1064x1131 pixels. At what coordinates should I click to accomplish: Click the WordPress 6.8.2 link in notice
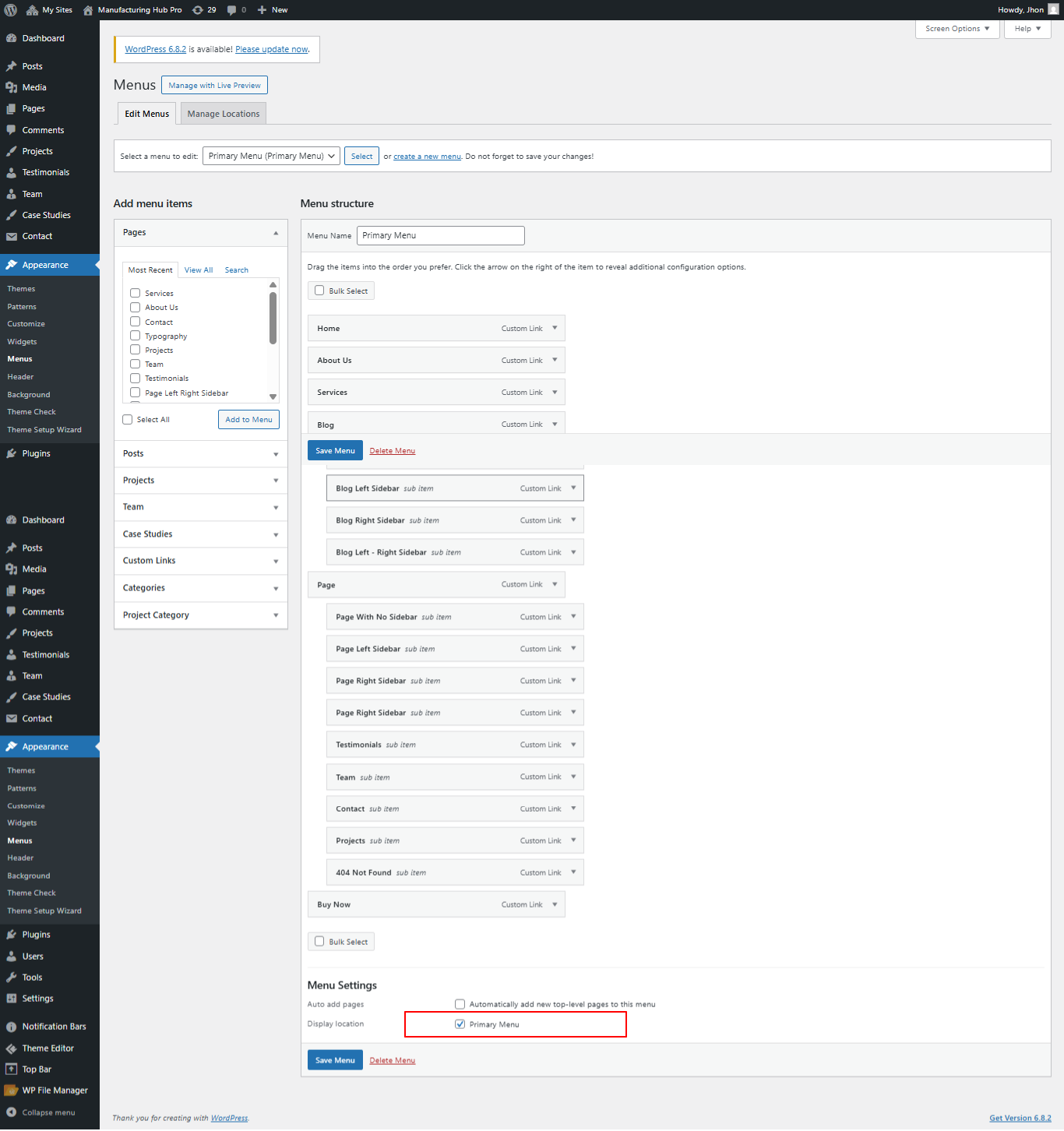[x=155, y=49]
